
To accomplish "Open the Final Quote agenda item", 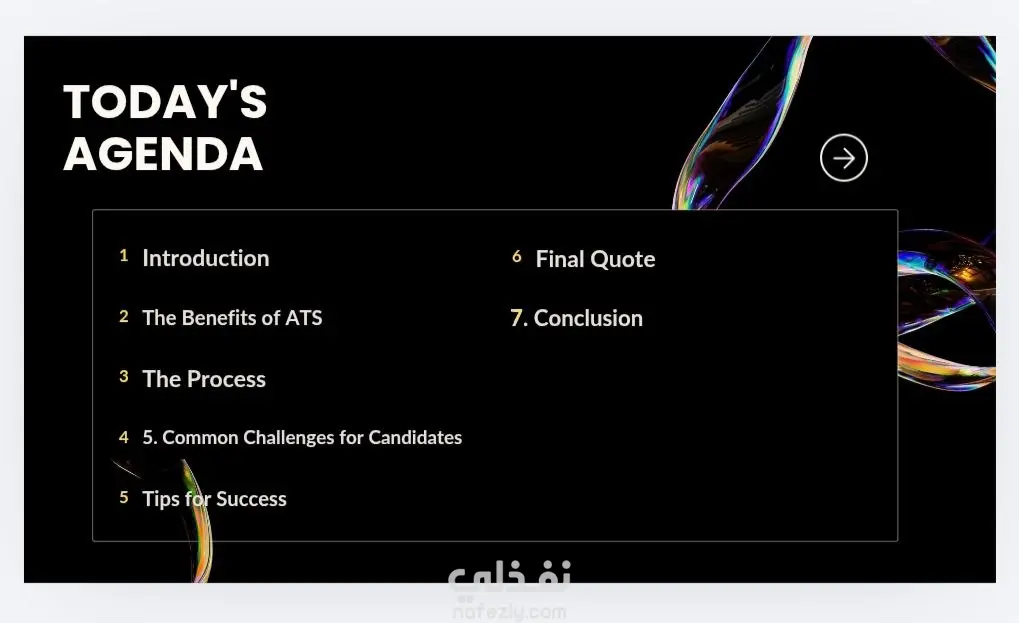I will (x=595, y=259).
